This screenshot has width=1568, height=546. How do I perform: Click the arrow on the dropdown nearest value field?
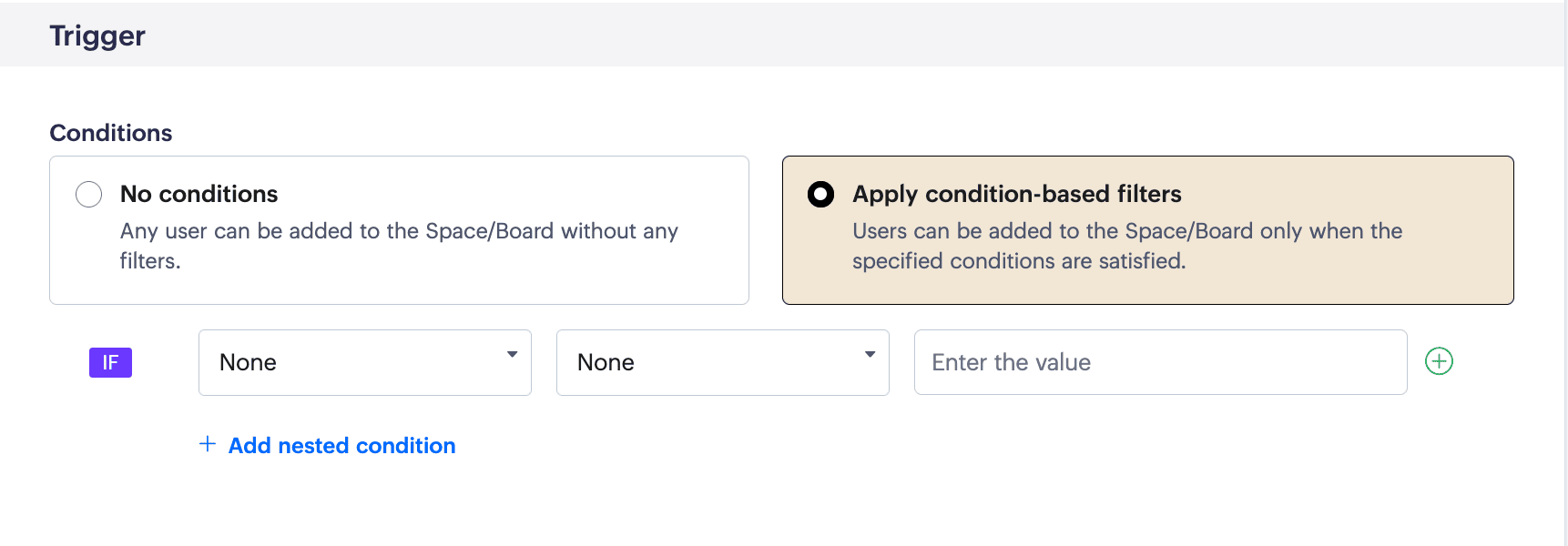[871, 355]
